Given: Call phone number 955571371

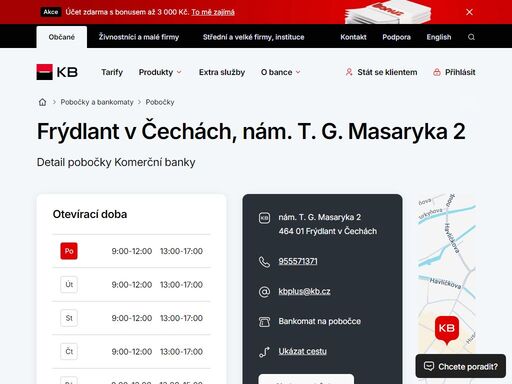Looking at the screenshot, I should [298, 261].
